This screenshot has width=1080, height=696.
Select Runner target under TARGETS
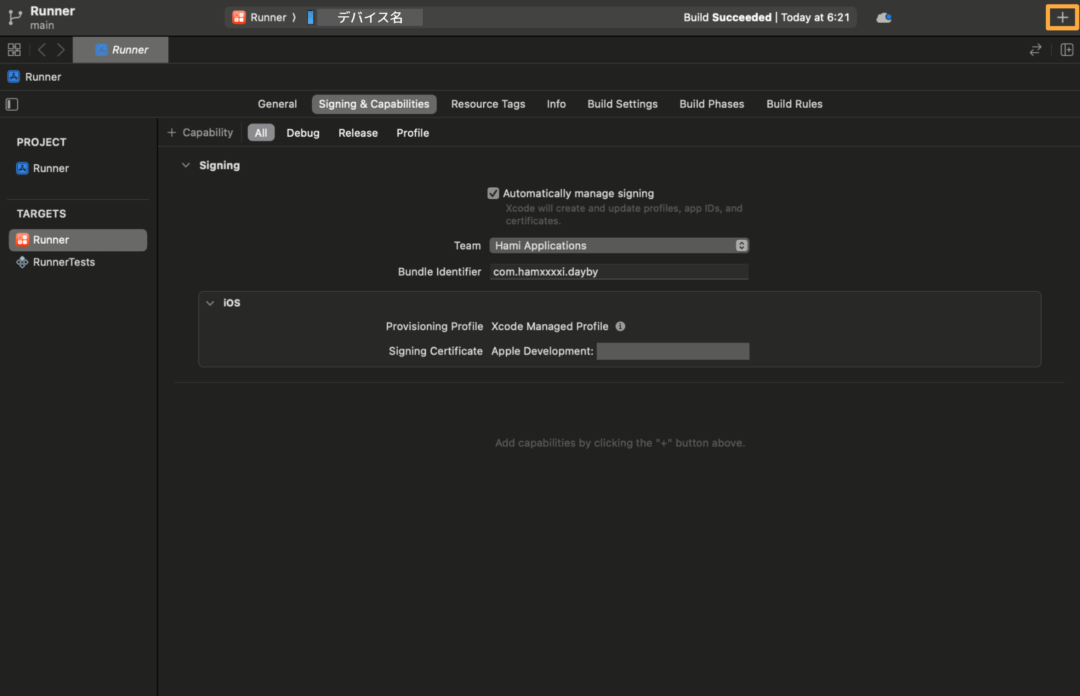point(78,240)
